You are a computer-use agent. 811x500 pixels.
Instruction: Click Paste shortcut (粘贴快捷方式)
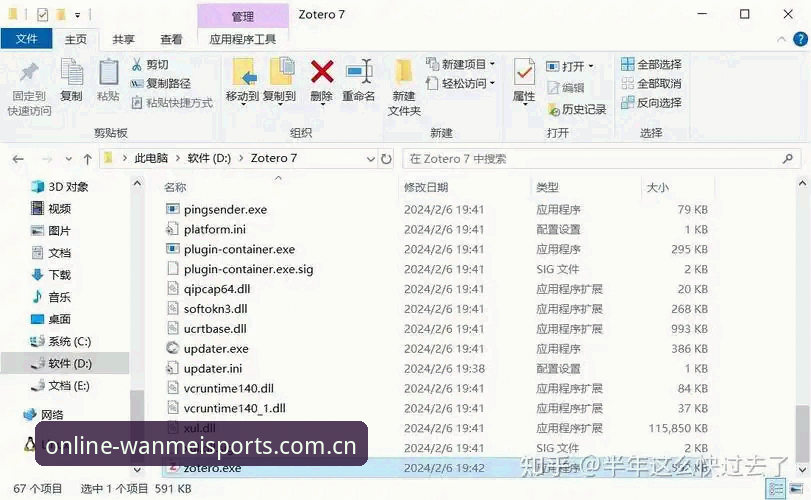click(x=172, y=102)
